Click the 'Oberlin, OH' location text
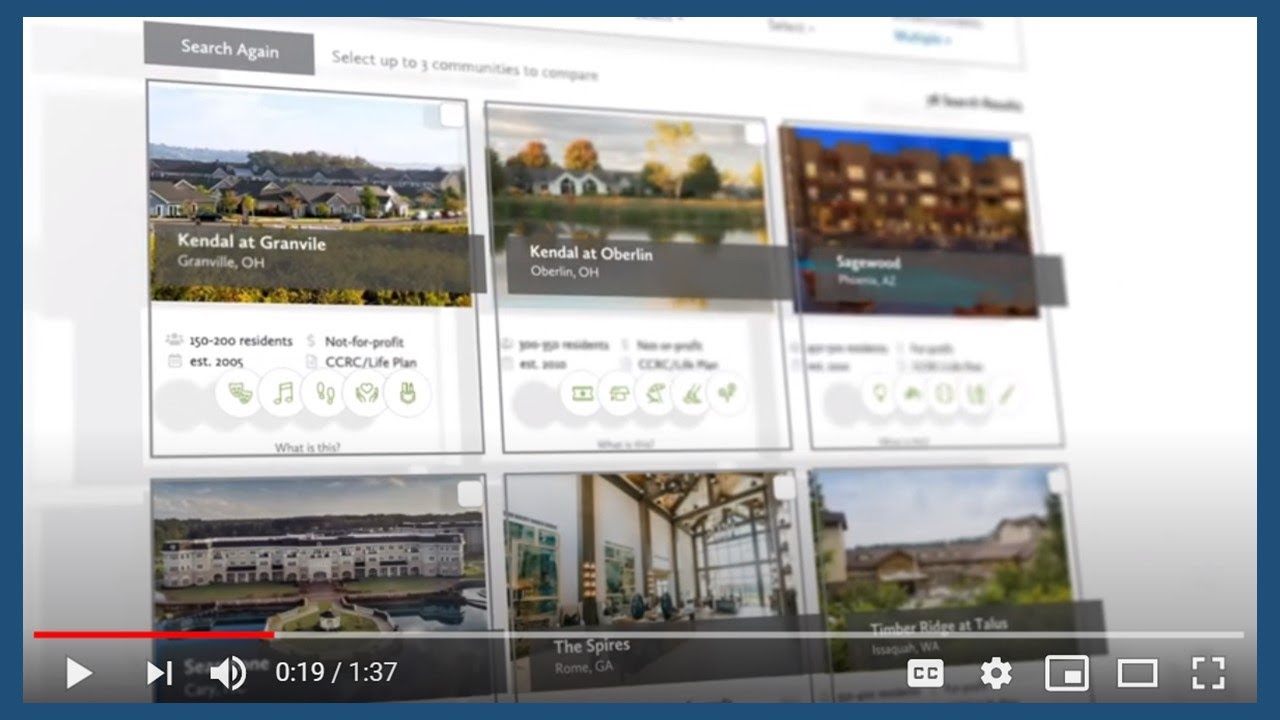Viewport: 1280px width, 720px height. (564, 272)
